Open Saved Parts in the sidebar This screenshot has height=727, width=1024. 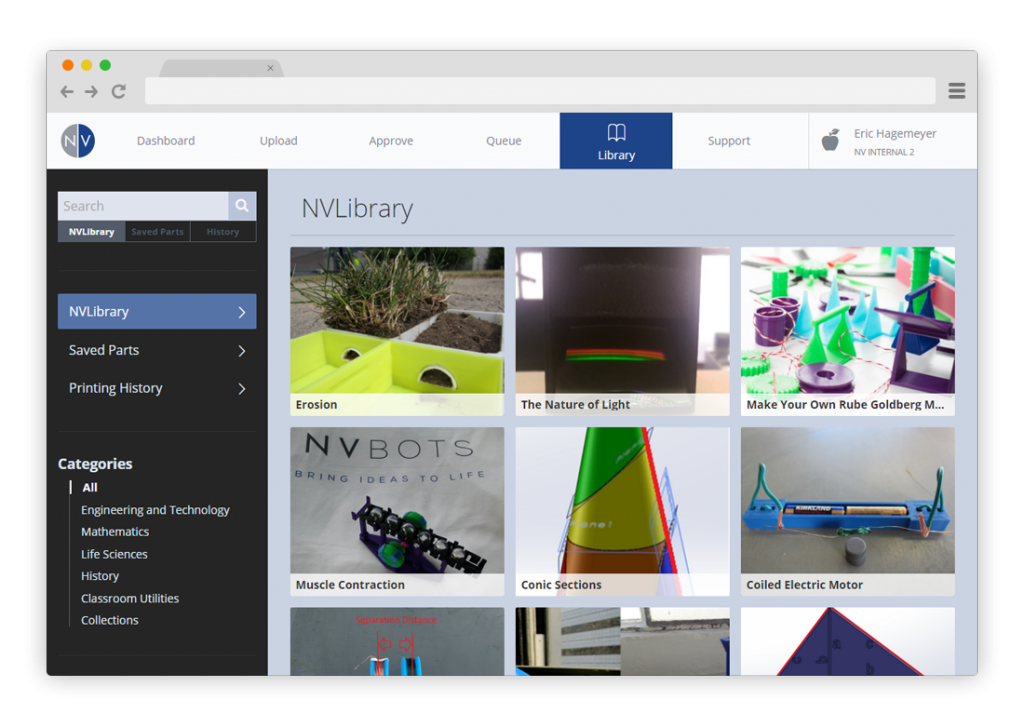(x=157, y=350)
